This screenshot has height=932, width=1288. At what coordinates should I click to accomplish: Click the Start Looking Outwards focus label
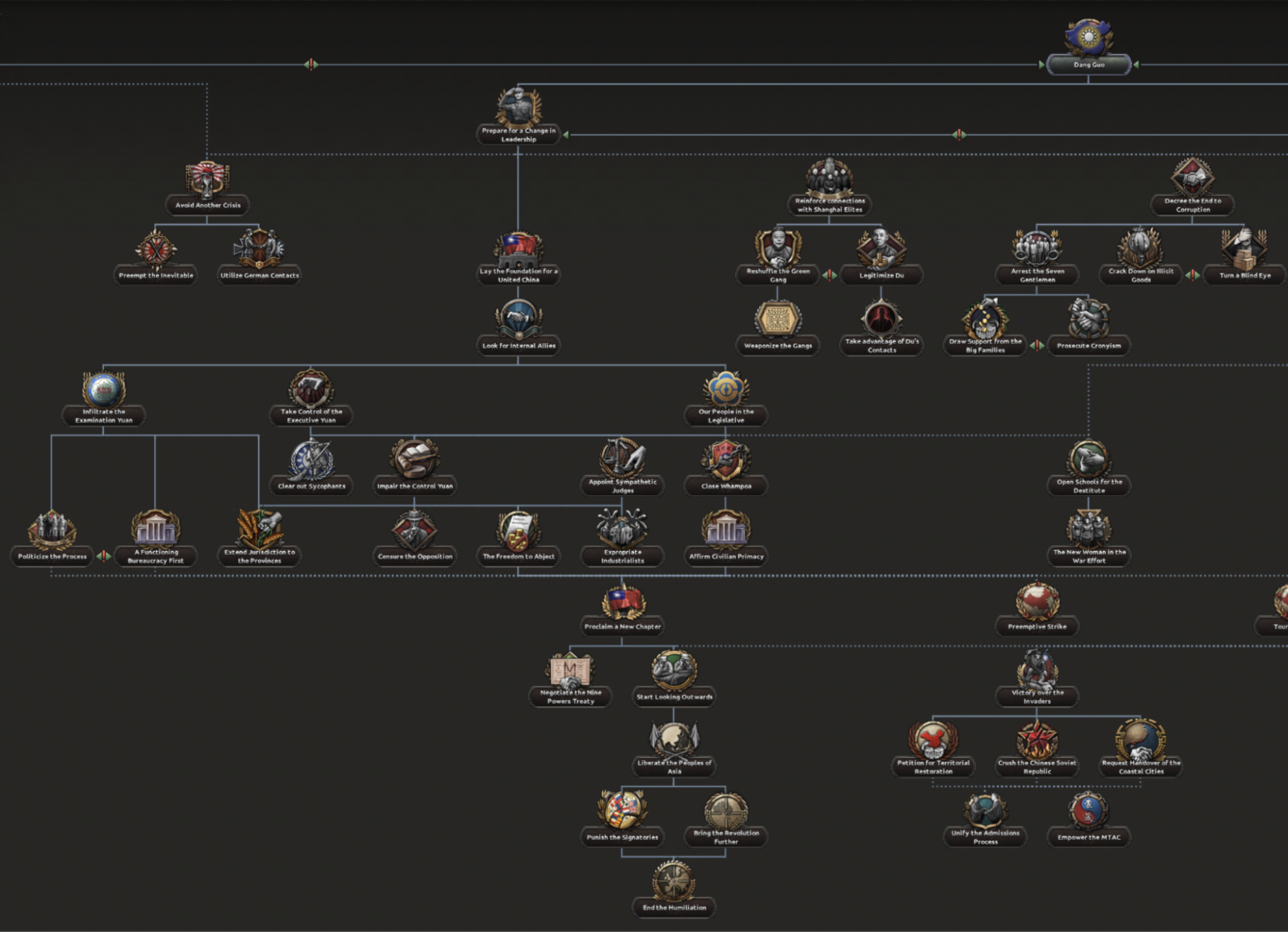point(674,697)
